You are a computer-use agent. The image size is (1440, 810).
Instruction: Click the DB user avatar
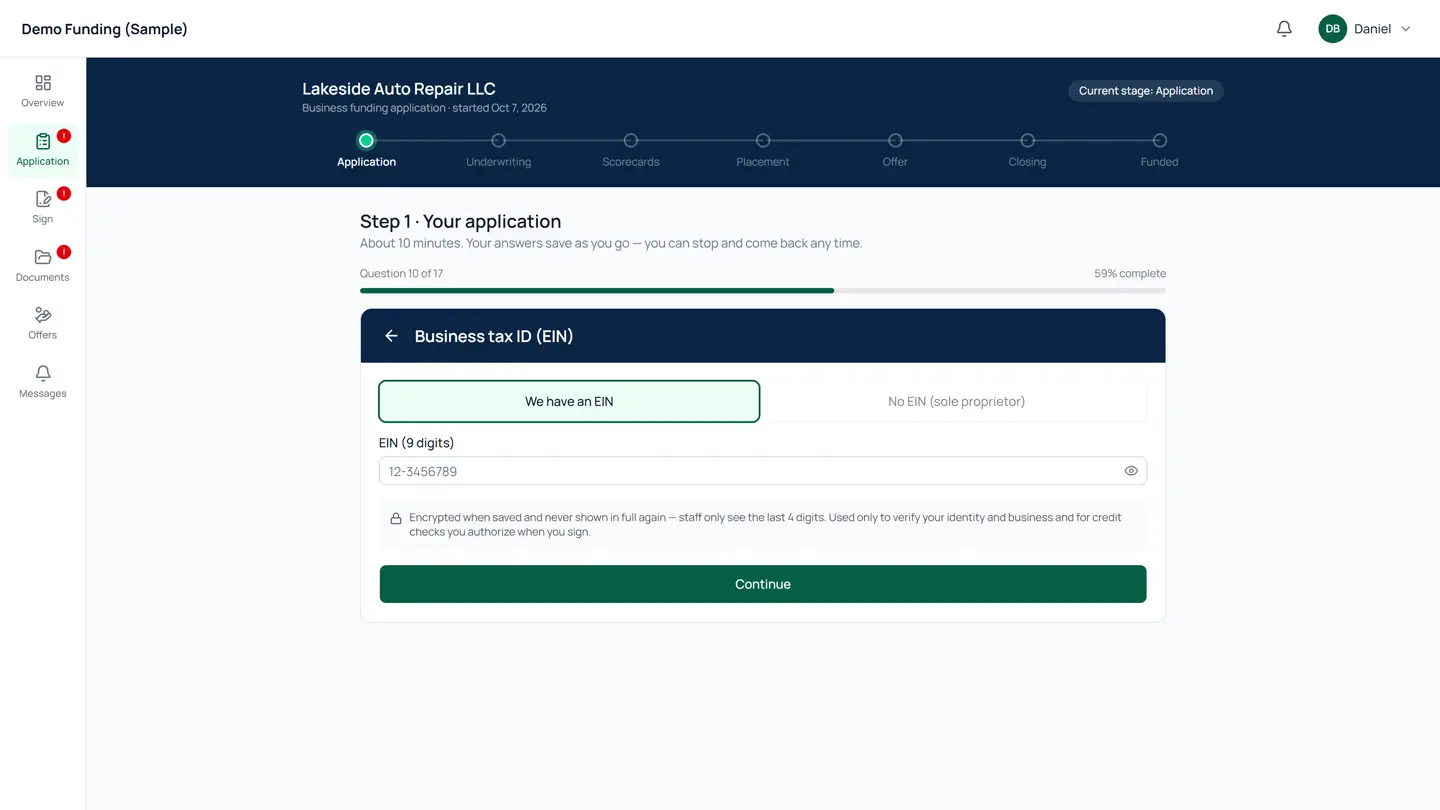click(1332, 29)
